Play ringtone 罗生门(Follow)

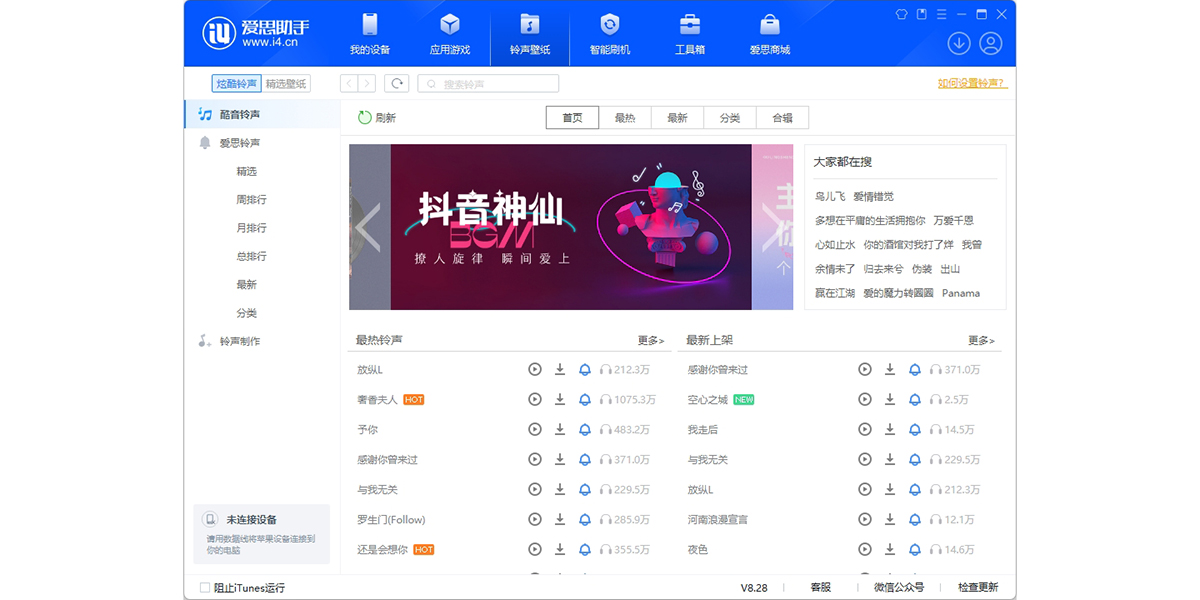535,520
